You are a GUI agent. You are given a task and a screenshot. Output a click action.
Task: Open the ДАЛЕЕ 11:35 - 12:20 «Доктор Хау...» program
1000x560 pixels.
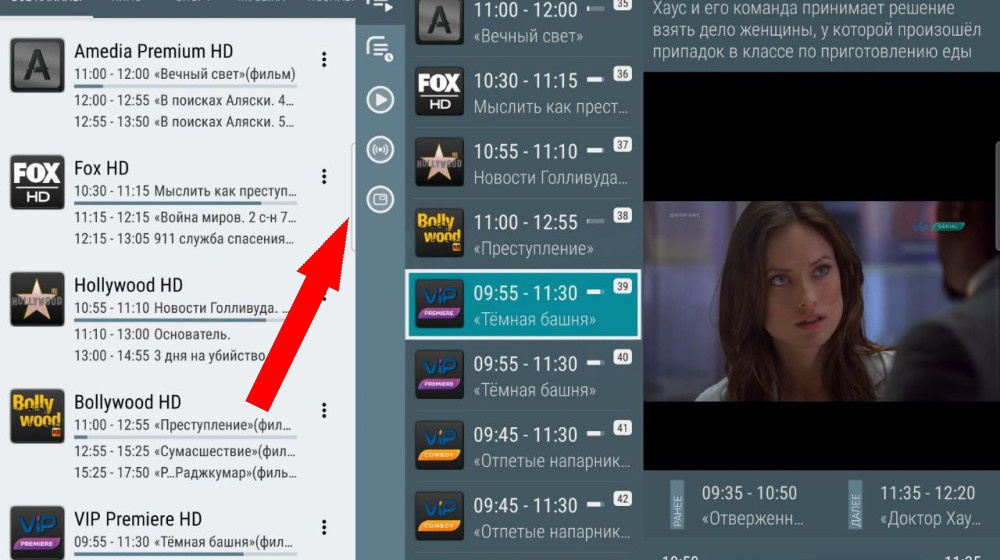coord(917,505)
